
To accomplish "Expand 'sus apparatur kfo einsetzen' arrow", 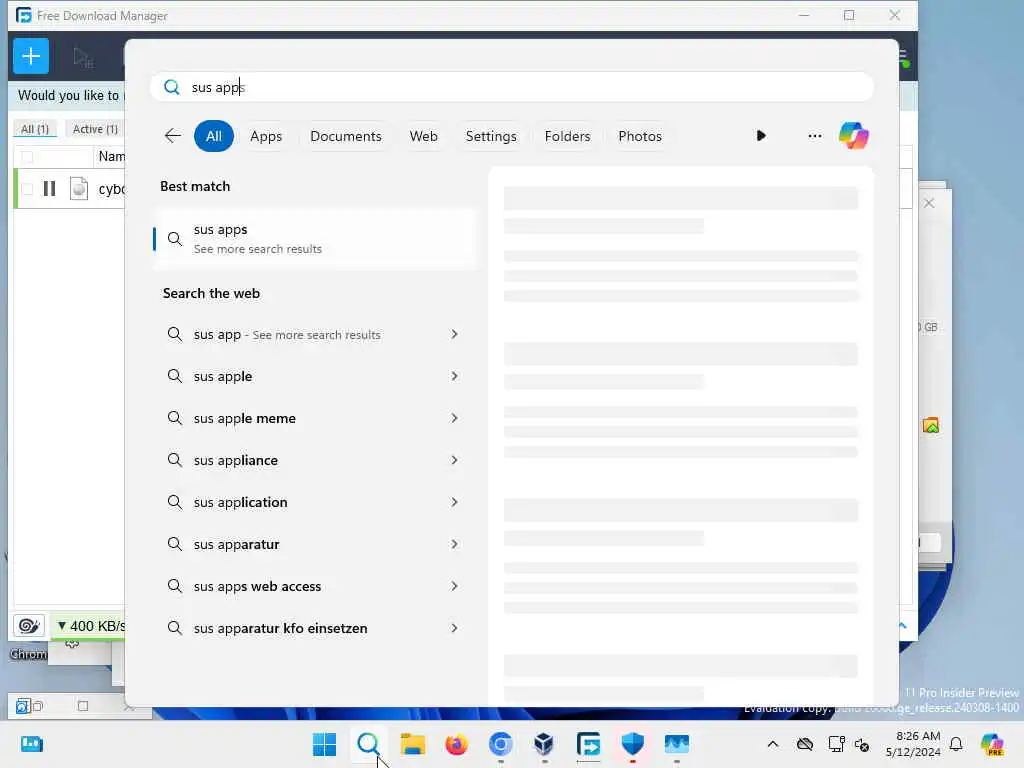I will (454, 628).
